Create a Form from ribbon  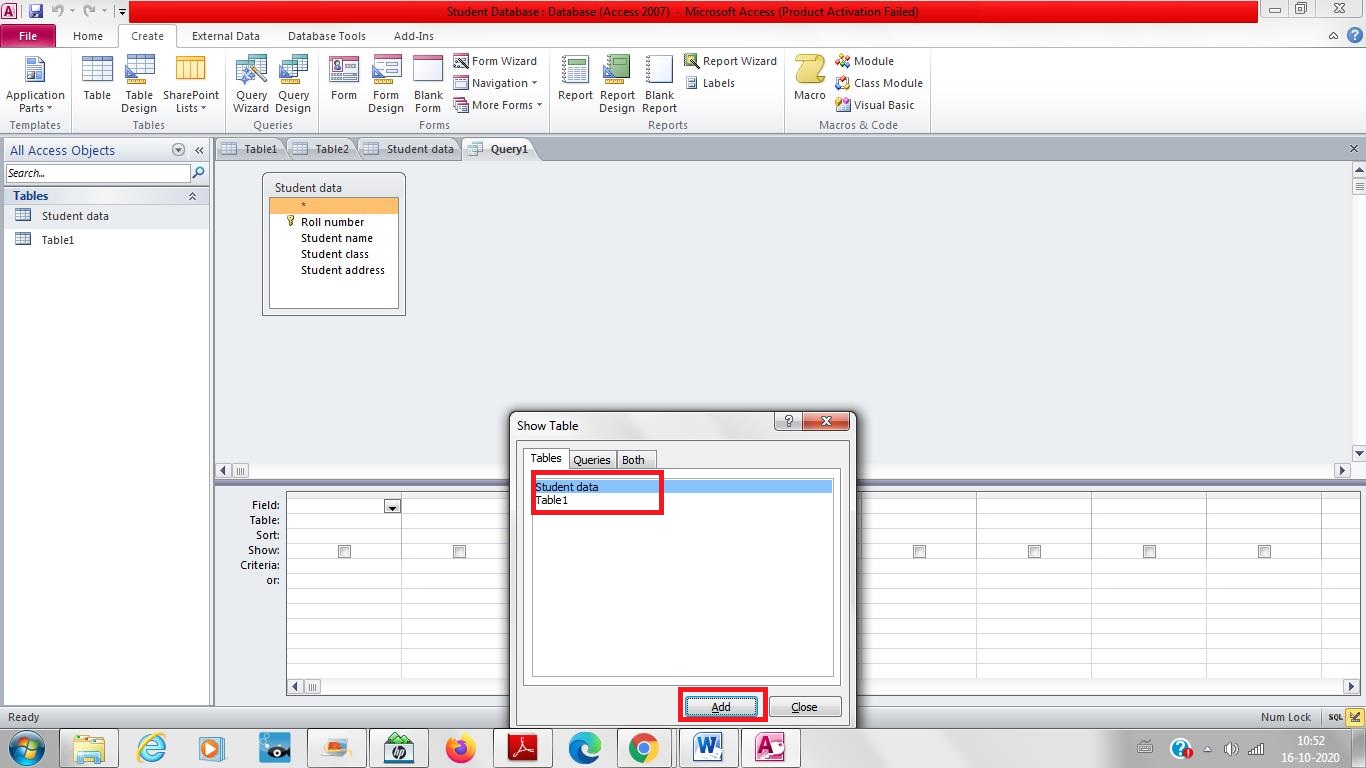coord(344,80)
